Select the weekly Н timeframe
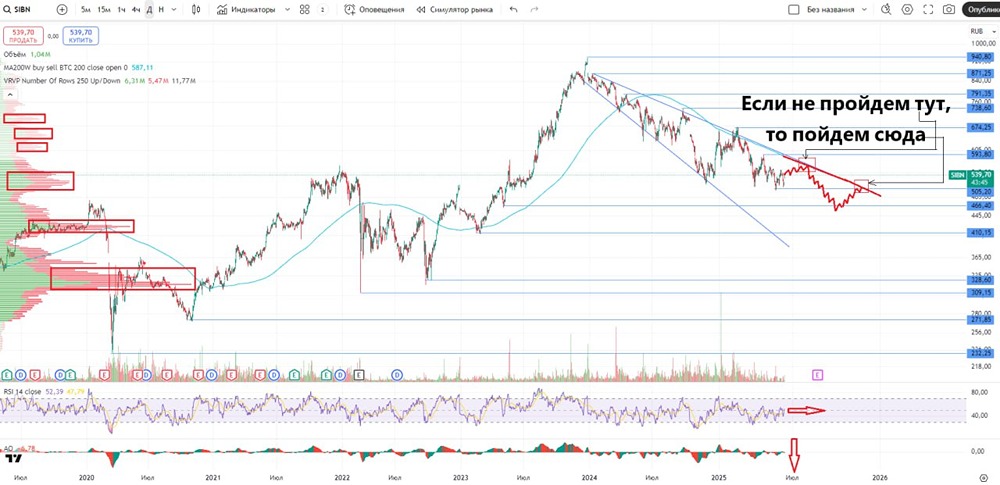1000x485 pixels. pyautogui.click(x=161, y=10)
